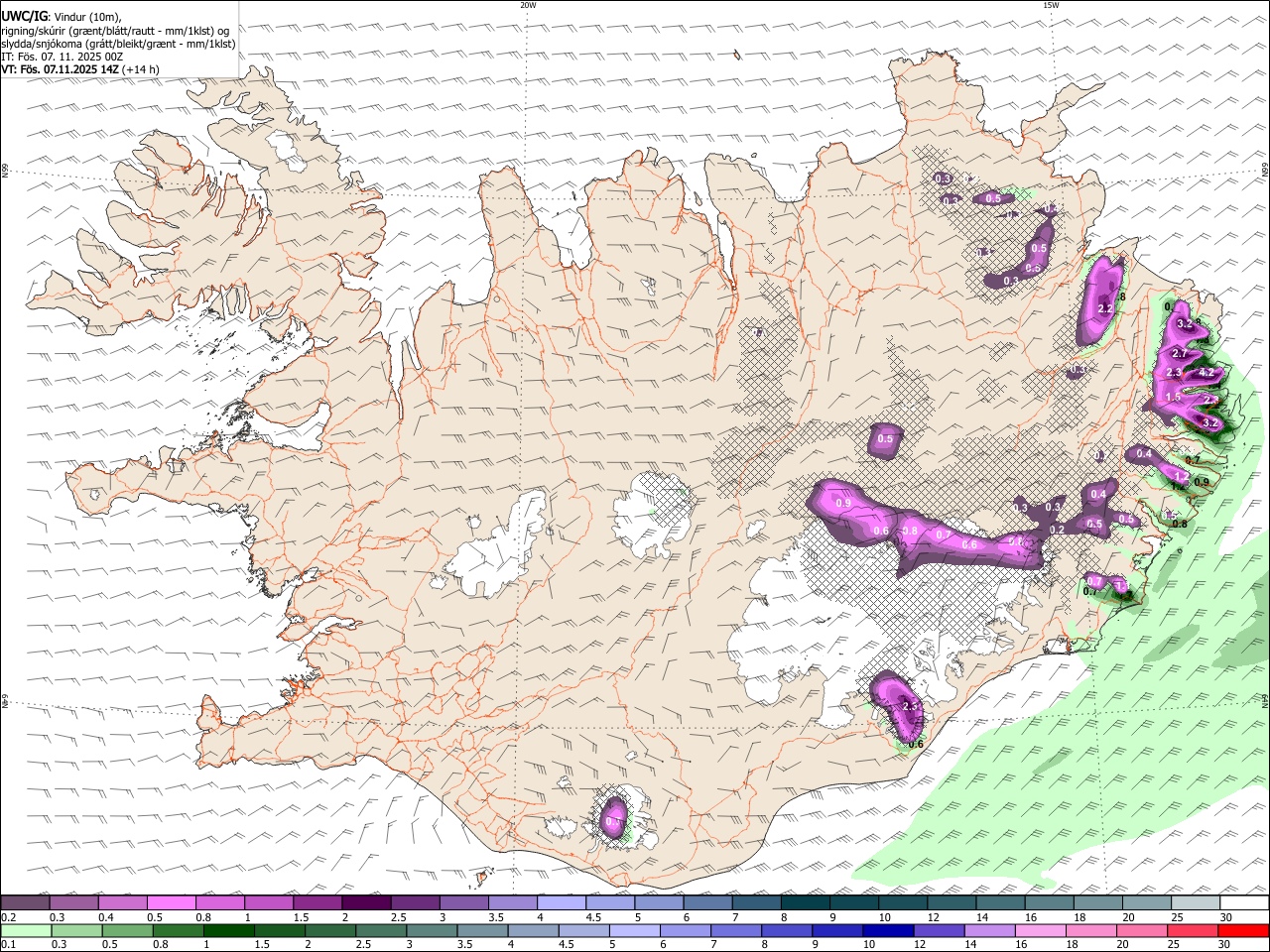
Task: Select the 0.2 mauve swatch in upper legend
Action: pos(25,903)
